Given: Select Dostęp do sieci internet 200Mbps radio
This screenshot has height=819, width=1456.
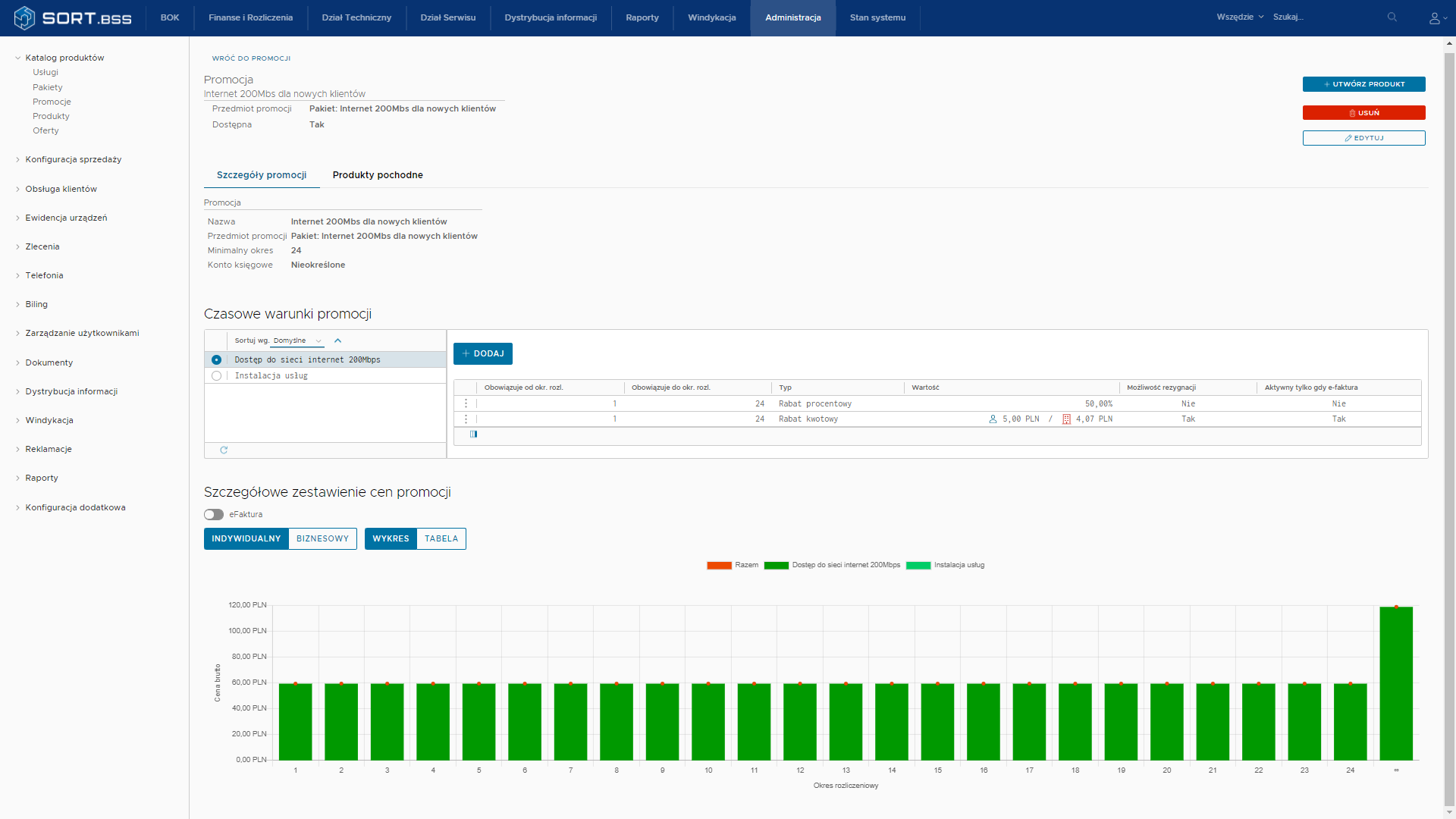Looking at the screenshot, I should [x=217, y=360].
